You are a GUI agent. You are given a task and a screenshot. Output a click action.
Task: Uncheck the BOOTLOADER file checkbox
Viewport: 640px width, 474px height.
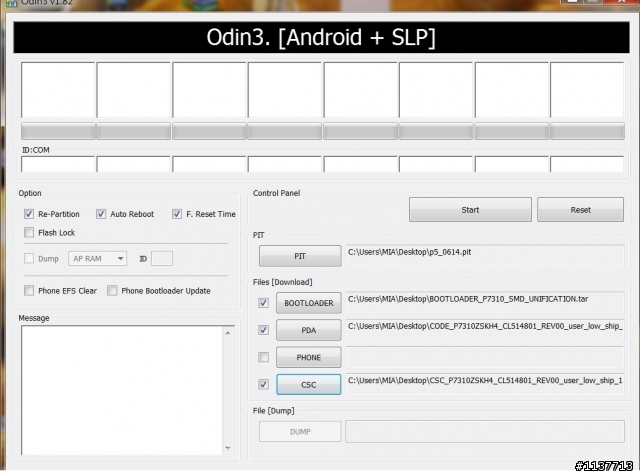coord(264,303)
